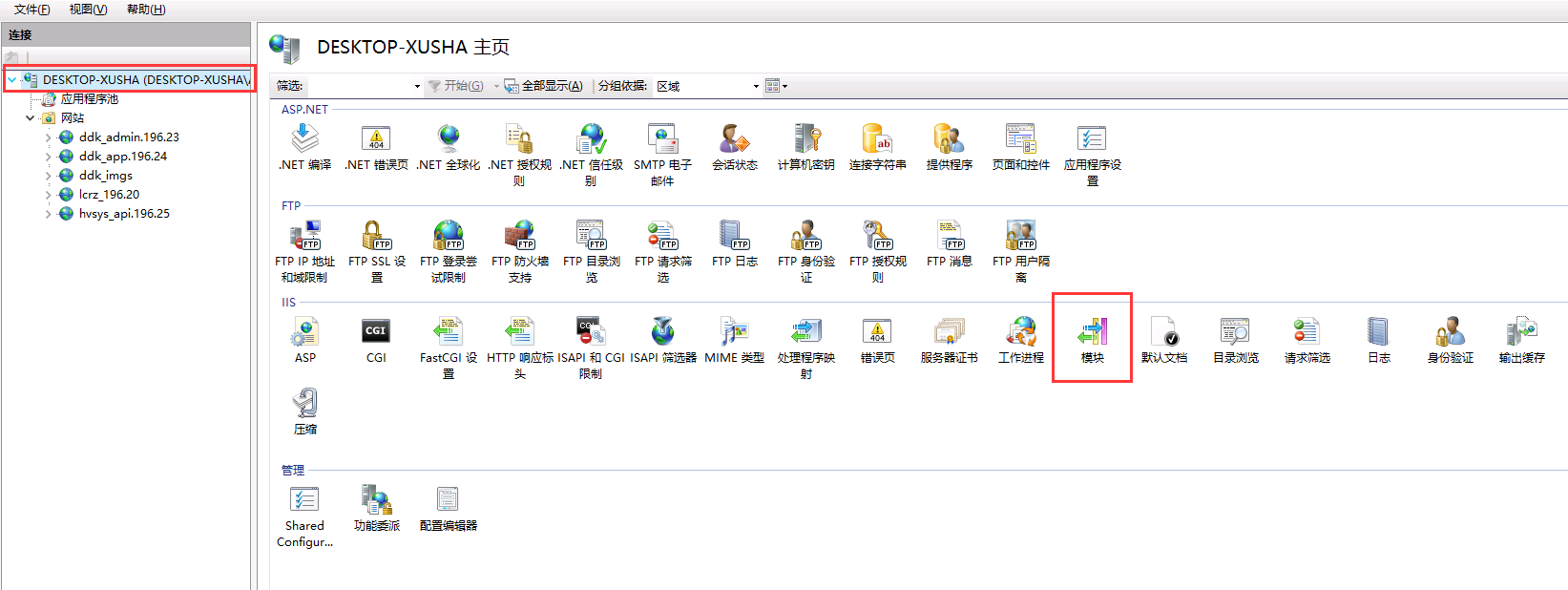This screenshot has height=590, width=1568.
Task: Open the .NET 编译 feature
Action: (305, 148)
